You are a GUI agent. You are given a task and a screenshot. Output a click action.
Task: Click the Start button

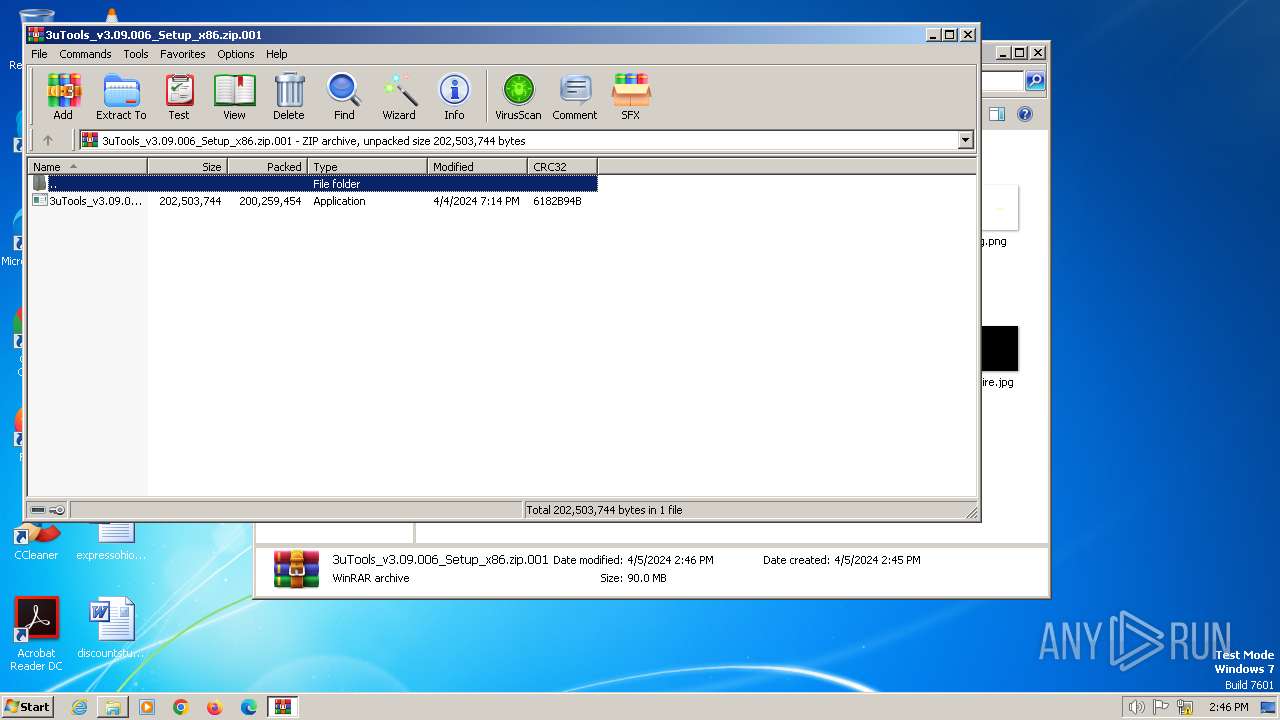[28, 706]
